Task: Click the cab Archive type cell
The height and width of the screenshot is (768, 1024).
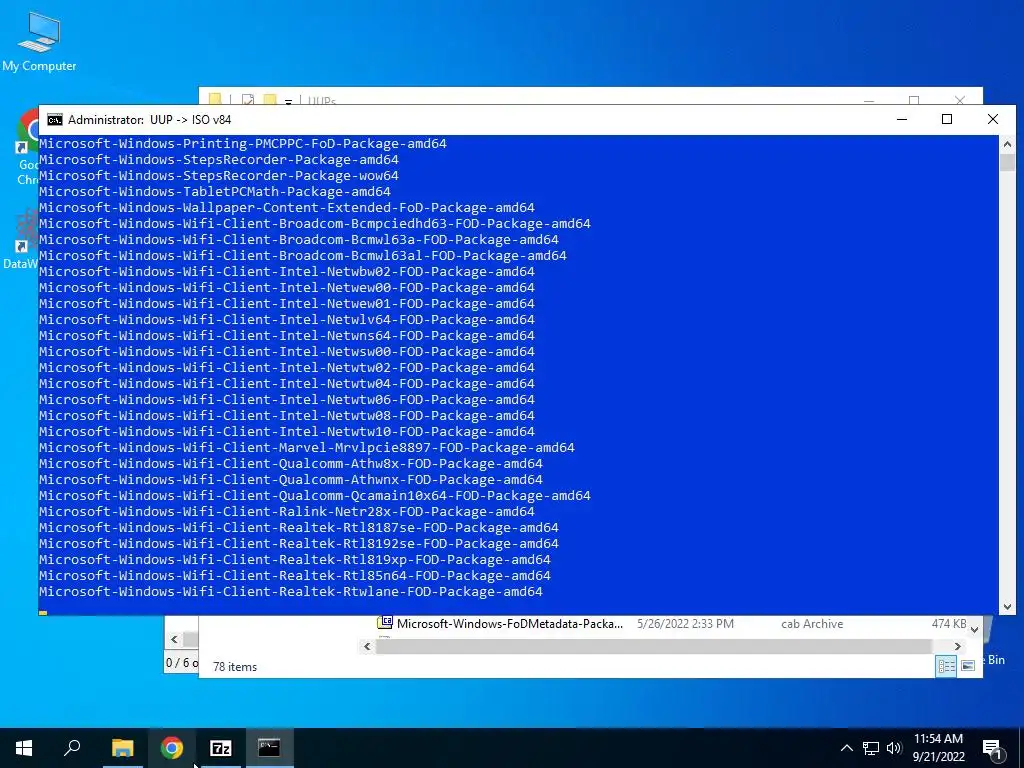Action: click(812, 624)
